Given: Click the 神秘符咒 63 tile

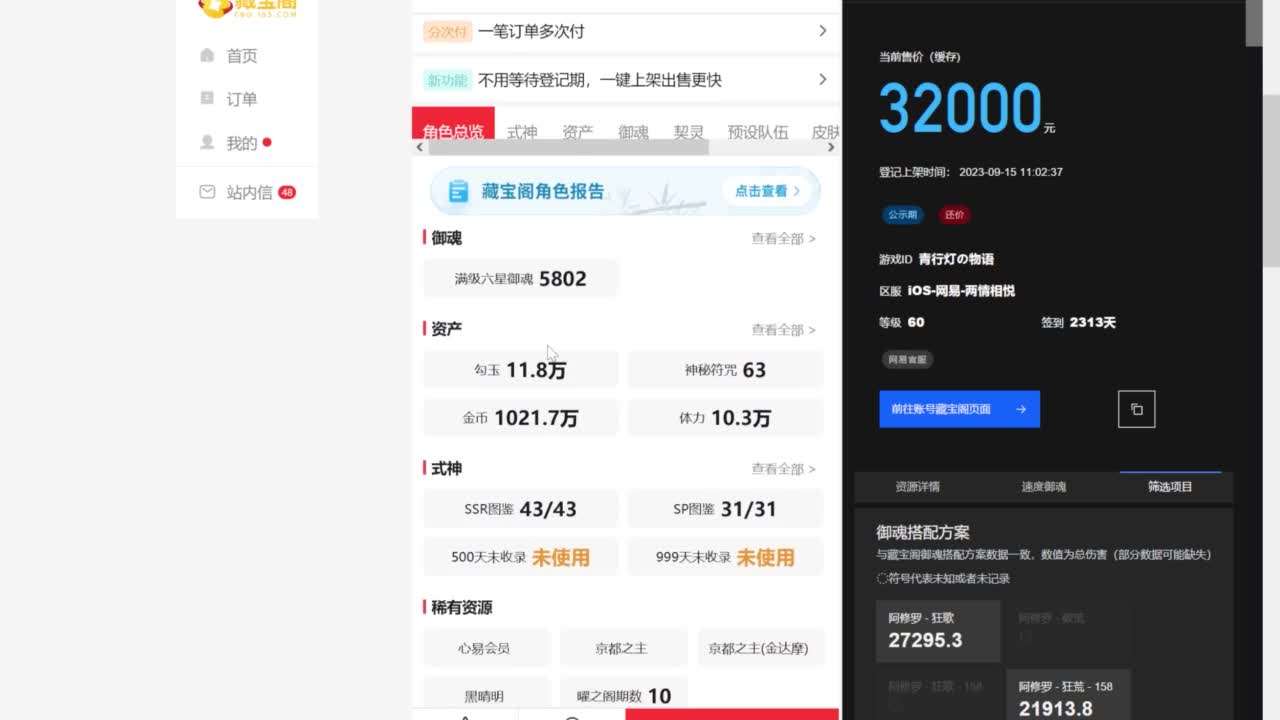Looking at the screenshot, I should (726, 370).
